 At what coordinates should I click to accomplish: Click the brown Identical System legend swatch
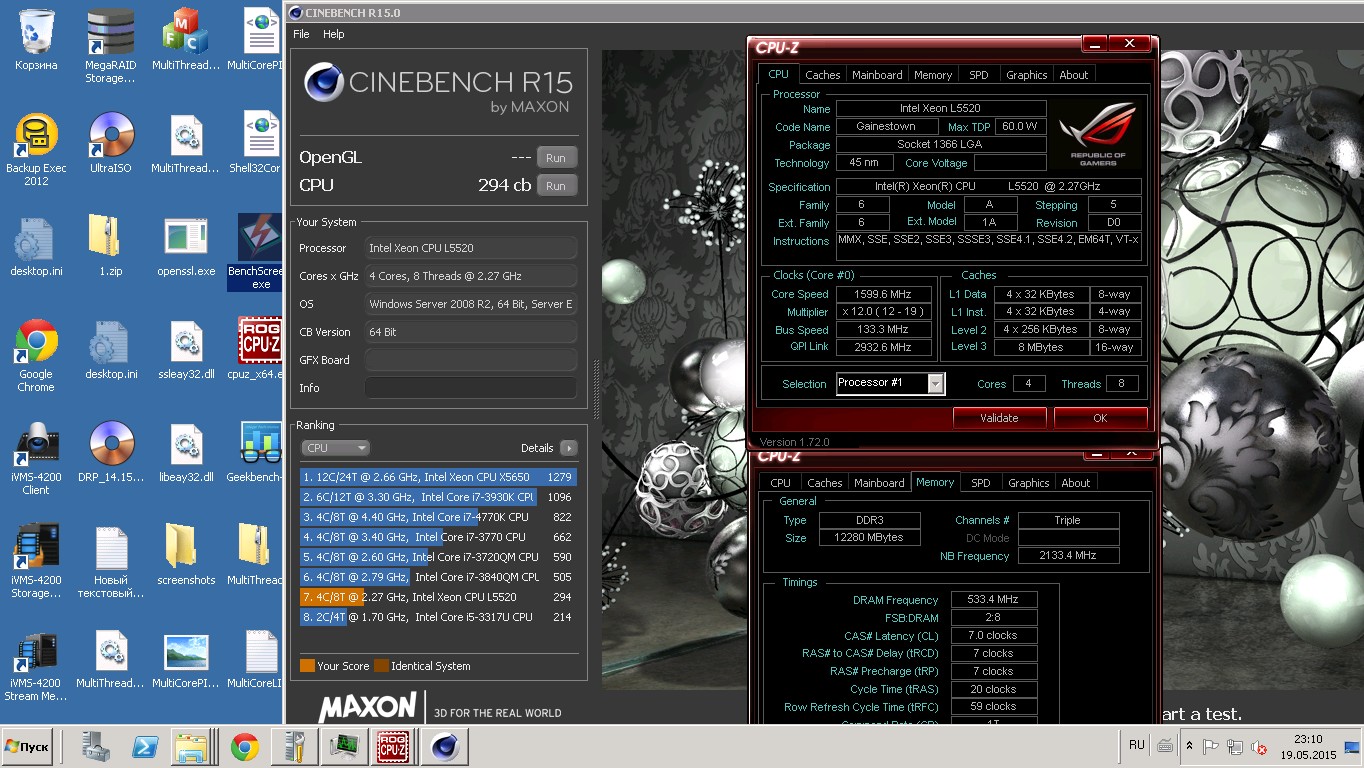pyautogui.click(x=381, y=666)
